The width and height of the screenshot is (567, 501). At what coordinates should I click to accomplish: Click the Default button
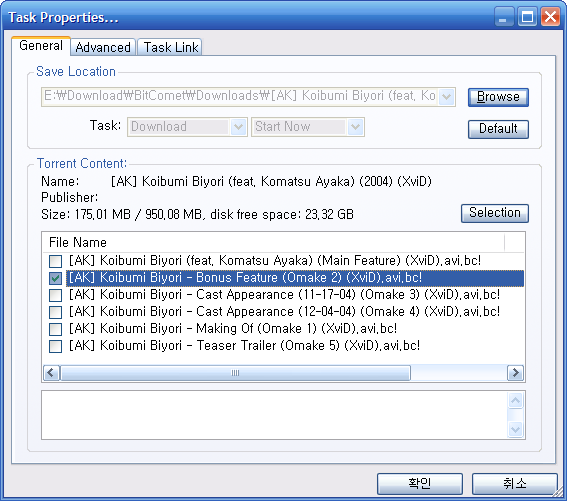[x=498, y=129]
